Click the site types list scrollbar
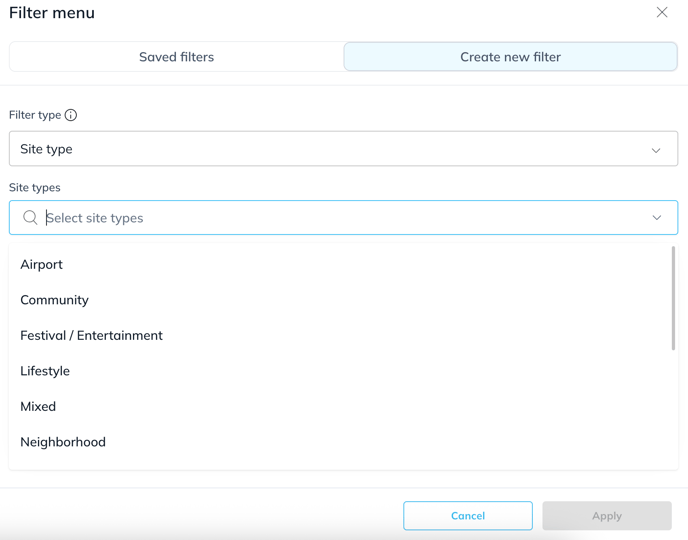The height and width of the screenshot is (540, 688). pyautogui.click(x=673, y=300)
